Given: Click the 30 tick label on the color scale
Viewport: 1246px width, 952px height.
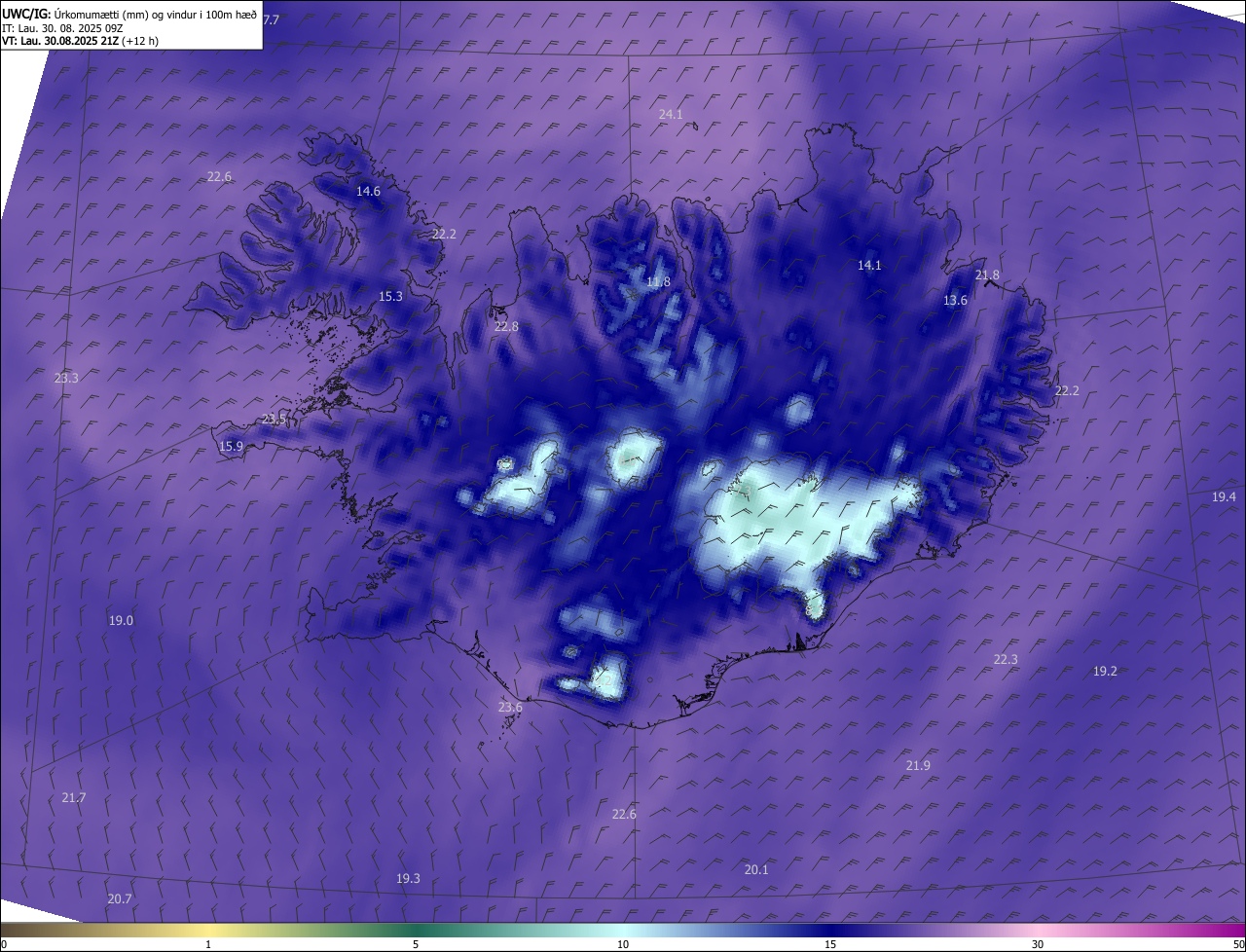Looking at the screenshot, I should (1038, 944).
